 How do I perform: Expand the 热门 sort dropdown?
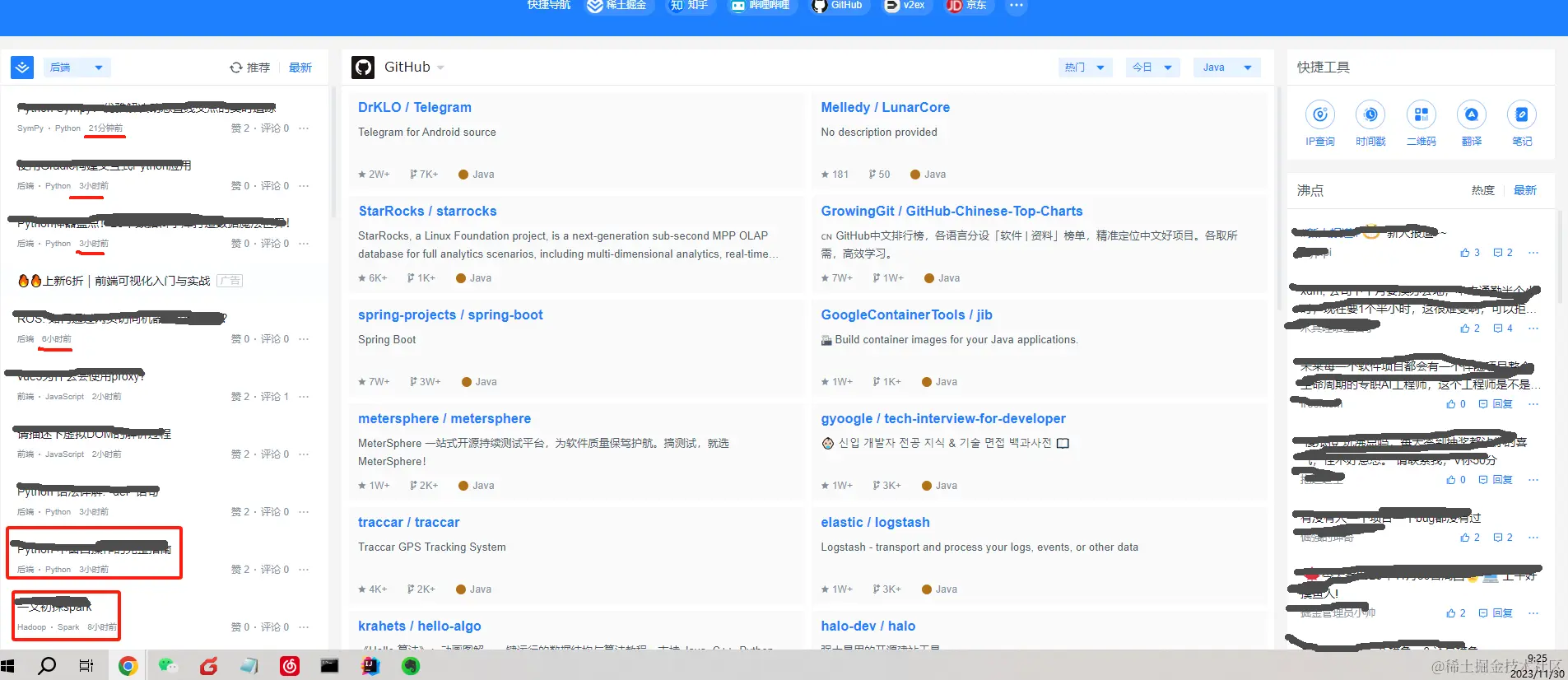[x=1086, y=68]
